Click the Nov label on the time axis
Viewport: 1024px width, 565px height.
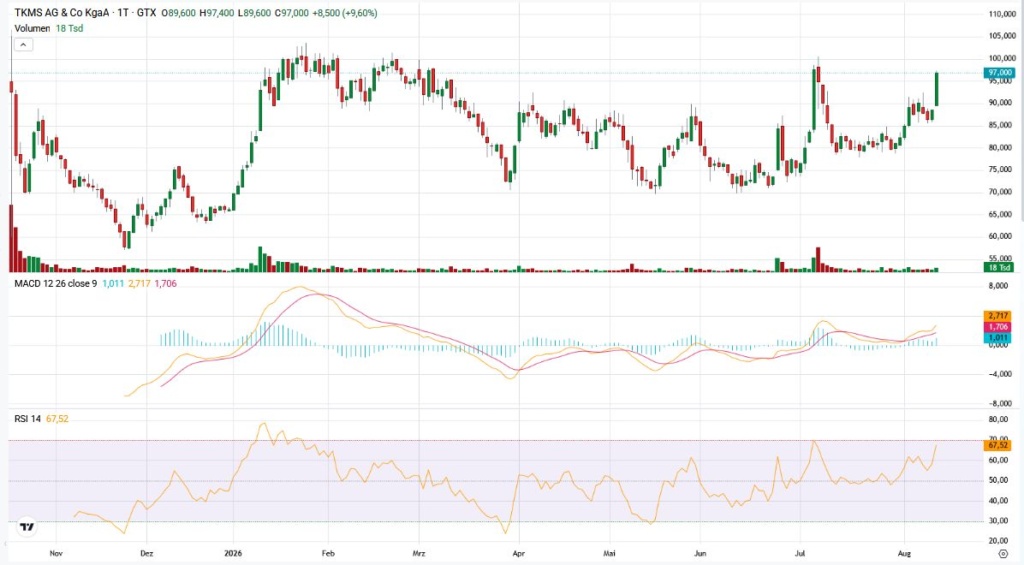click(56, 553)
